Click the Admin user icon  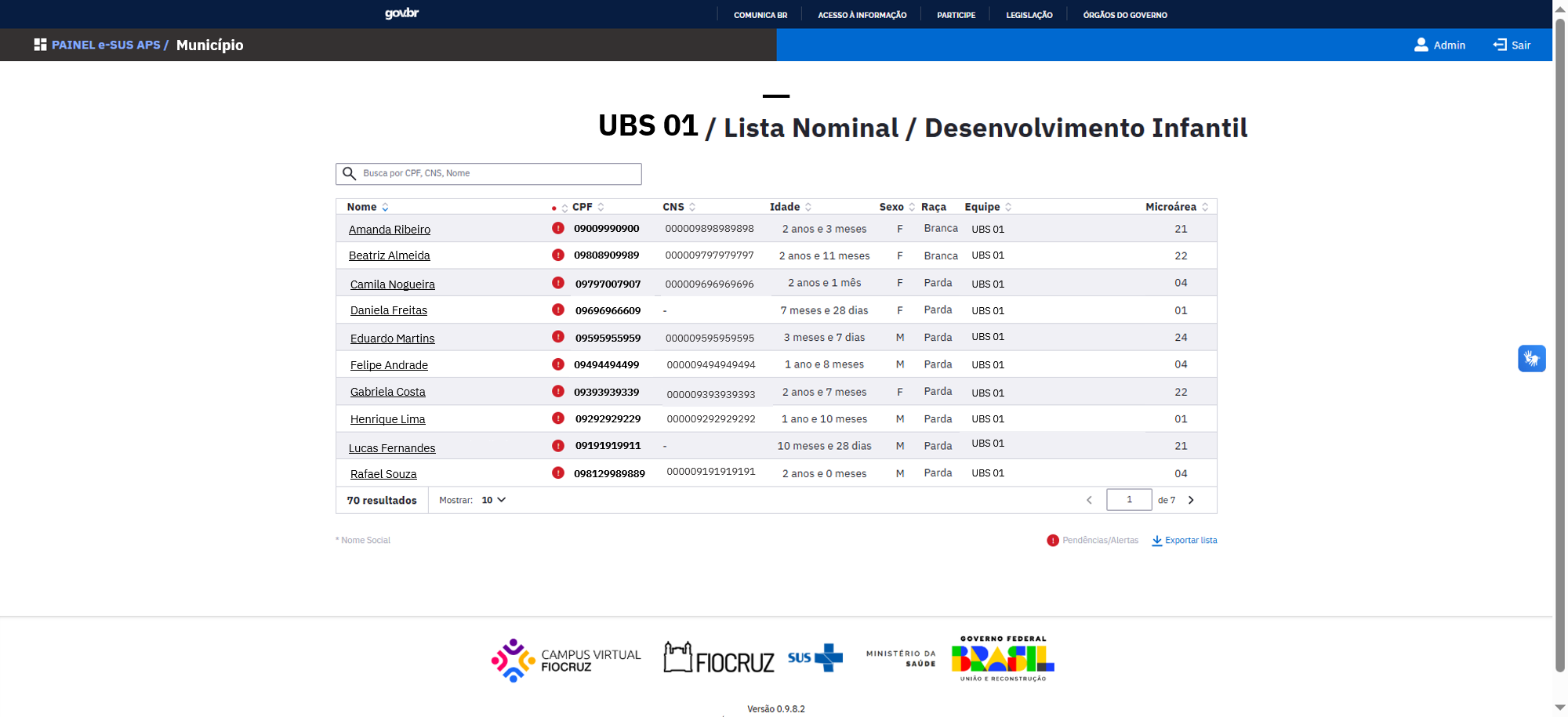tap(1421, 45)
